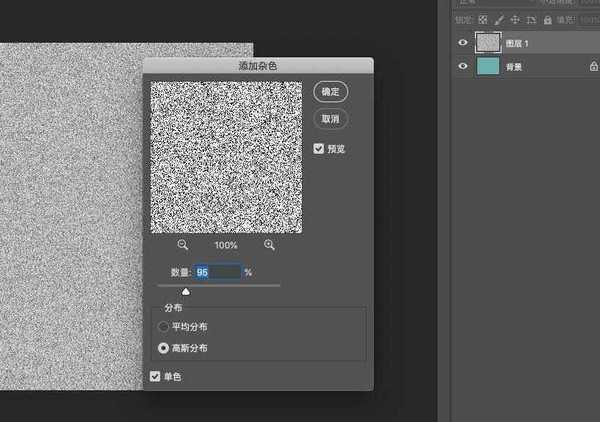Select the 图层 1 layer thumbnail

[489, 43]
